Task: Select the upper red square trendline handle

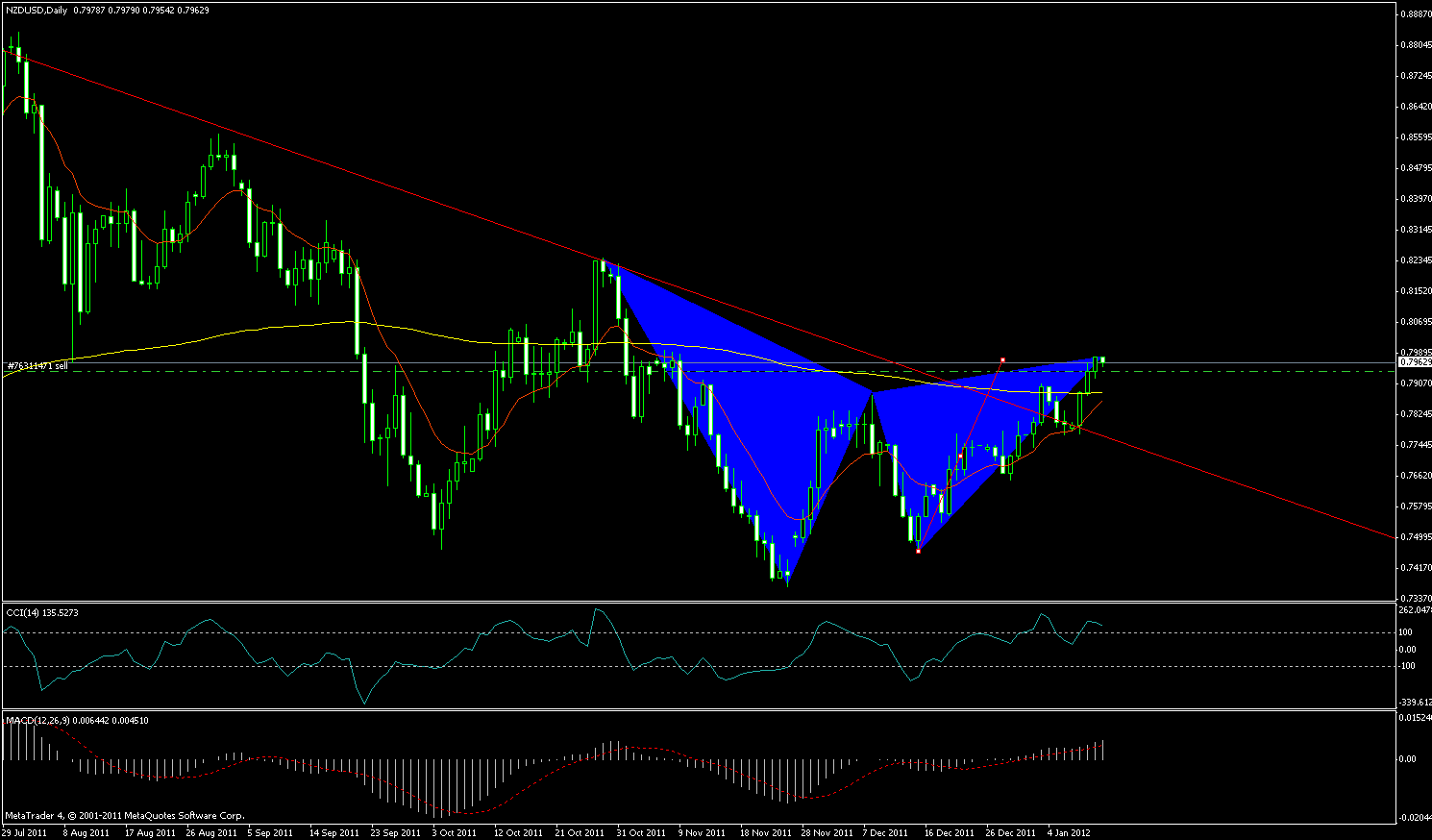Action: tap(1002, 359)
